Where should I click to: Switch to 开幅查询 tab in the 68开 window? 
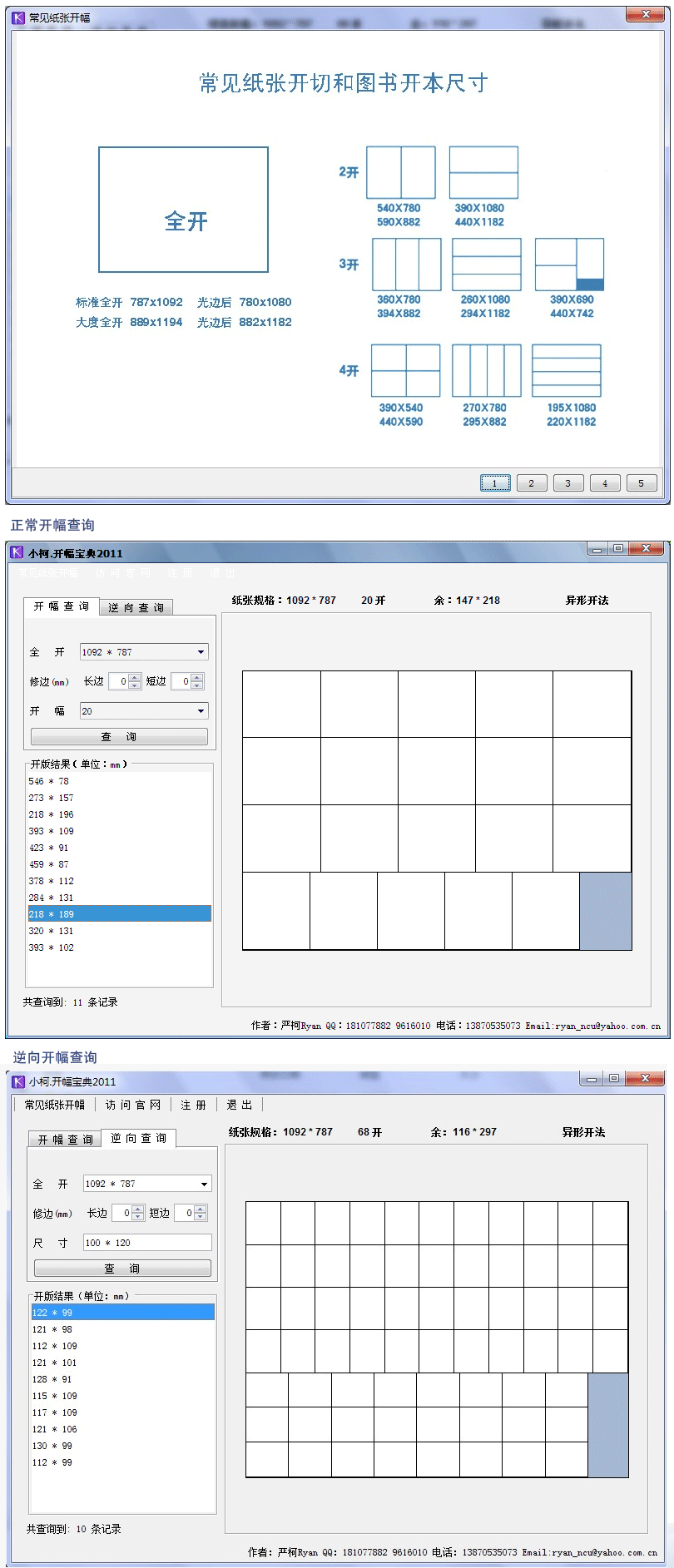65,1140
